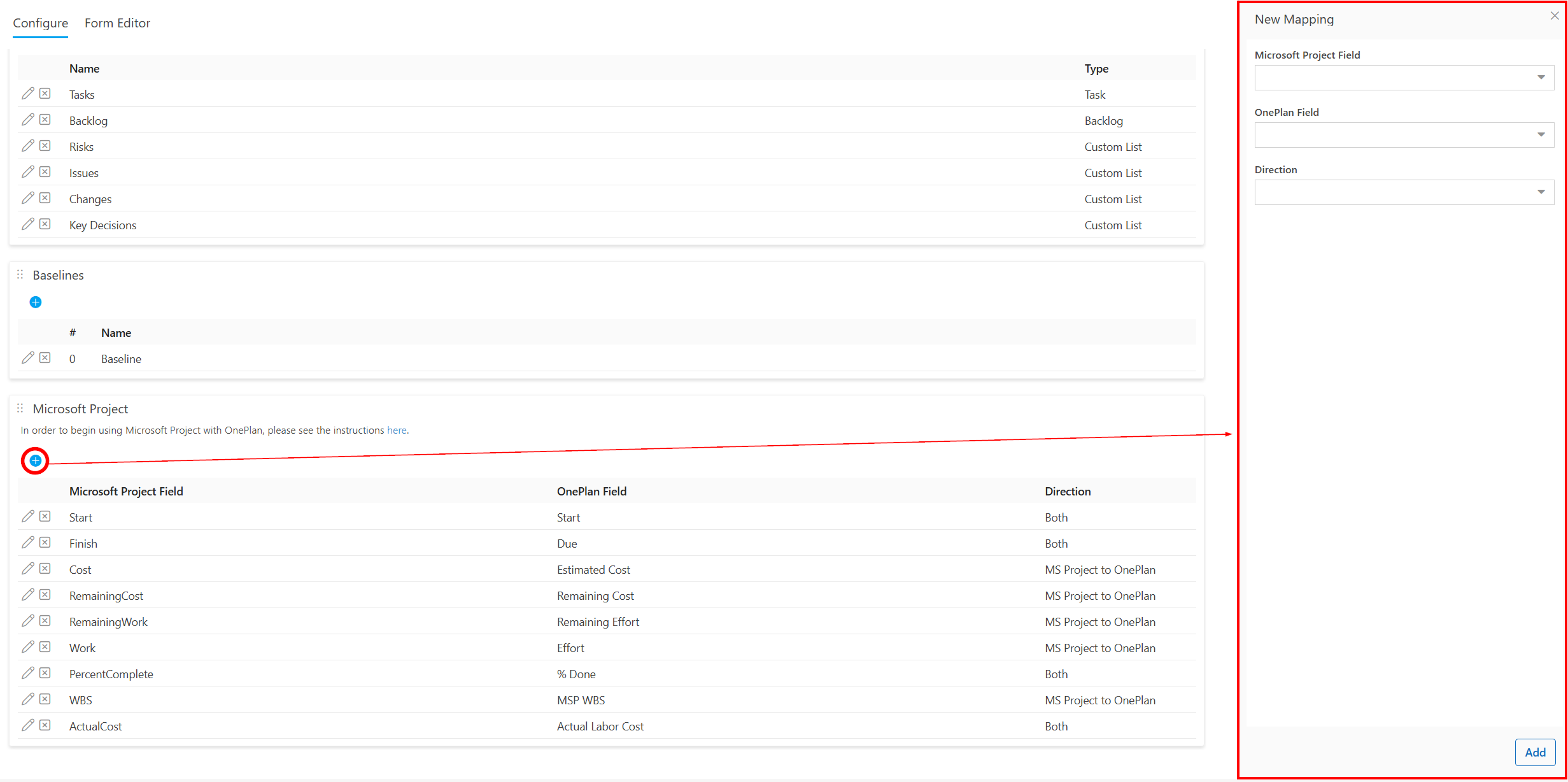Delete the Changes row
This screenshot has height=782, width=1568.
coord(45,198)
